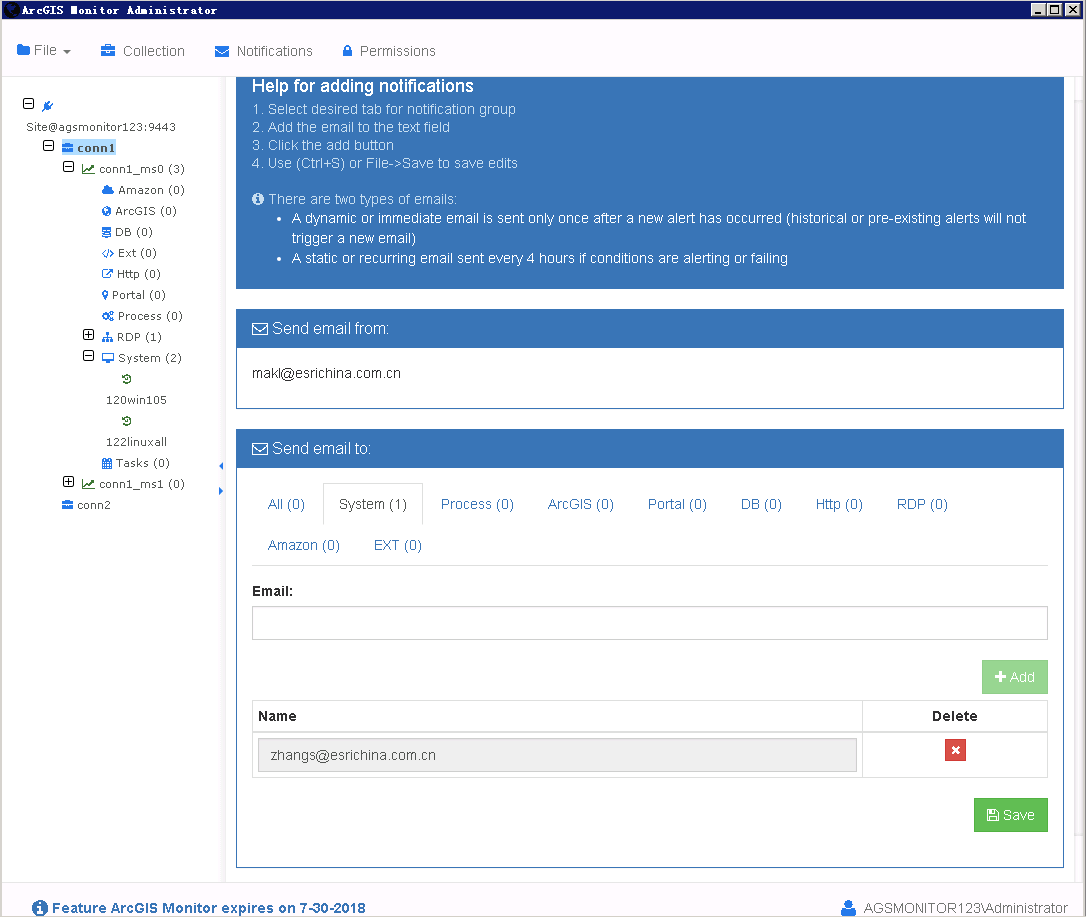1086x917 pixels.
Task: Click the conn1_ms0 chart icon
Action: tap(88, 169)
